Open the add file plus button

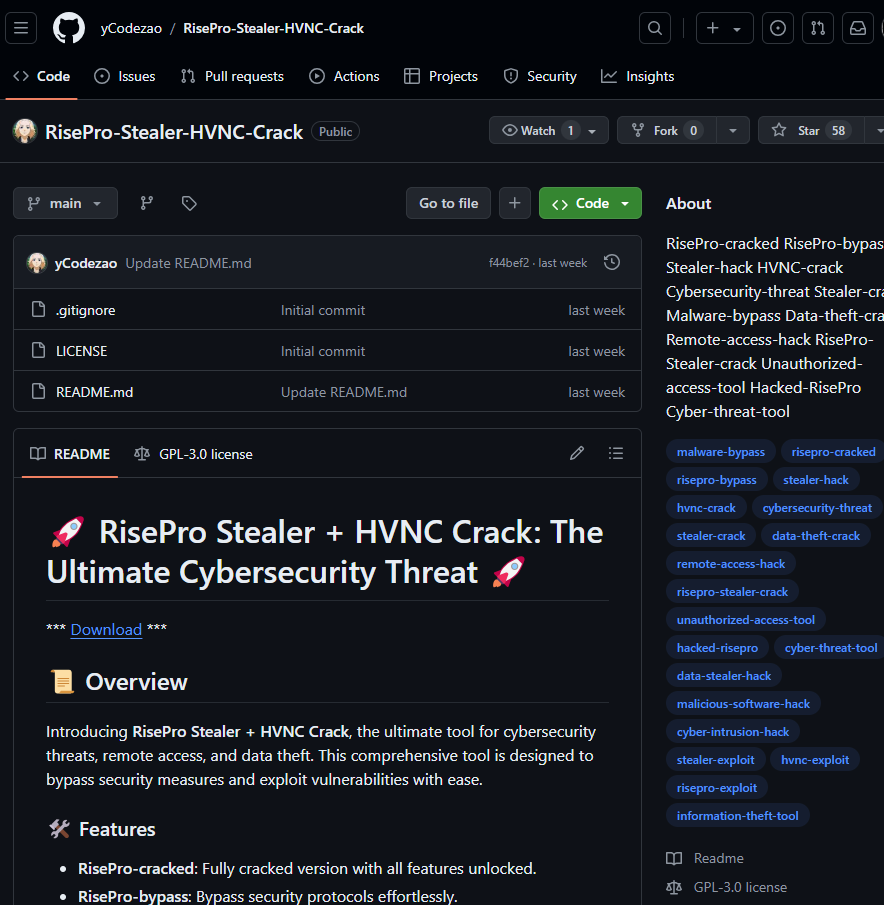515,203
